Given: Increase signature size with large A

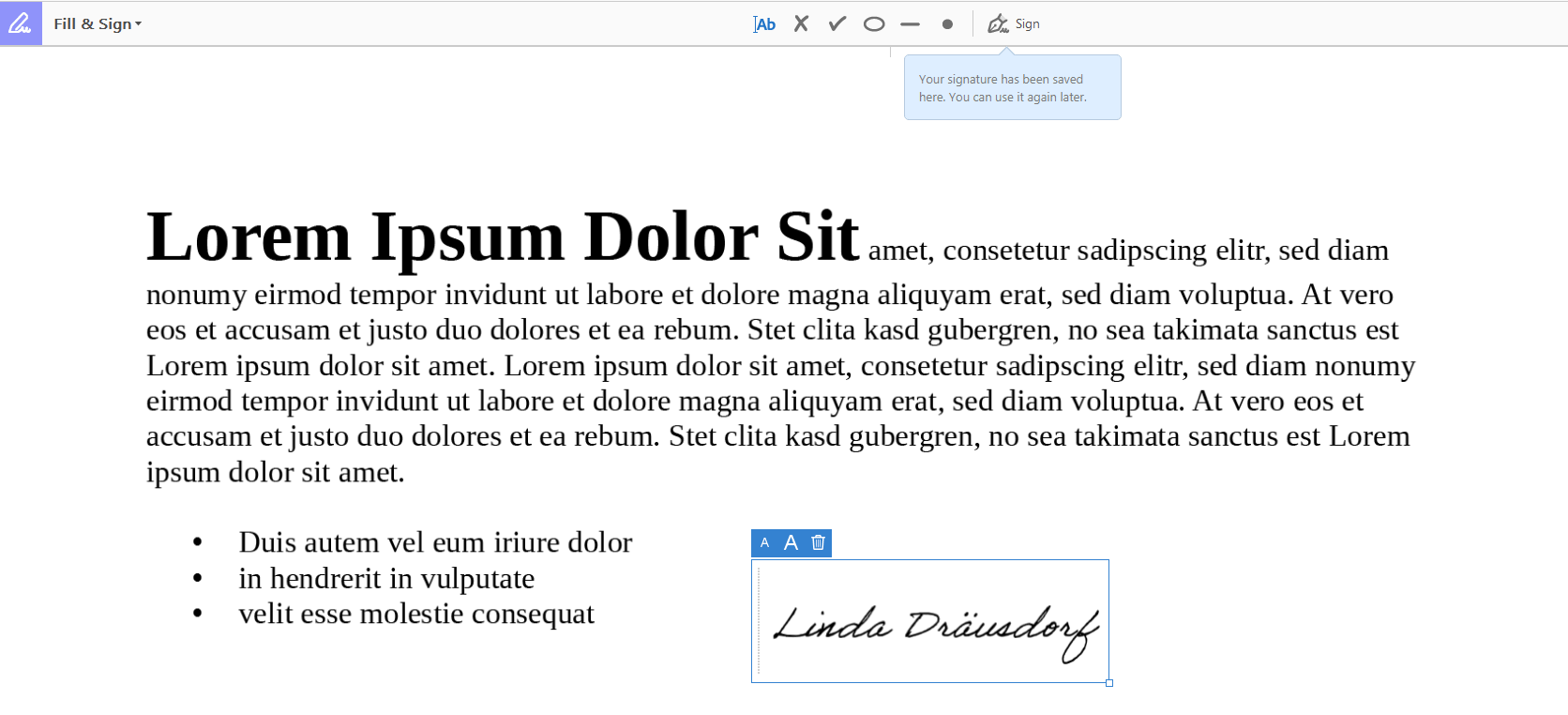Looking at the screenshot, I should pos(791,542).
